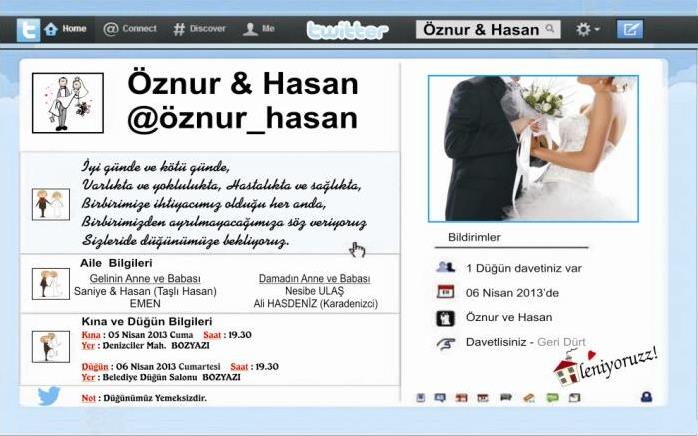This screenshot has height=436, width=698.
Task: Click the blue compose tweet button
Action: 629,29
